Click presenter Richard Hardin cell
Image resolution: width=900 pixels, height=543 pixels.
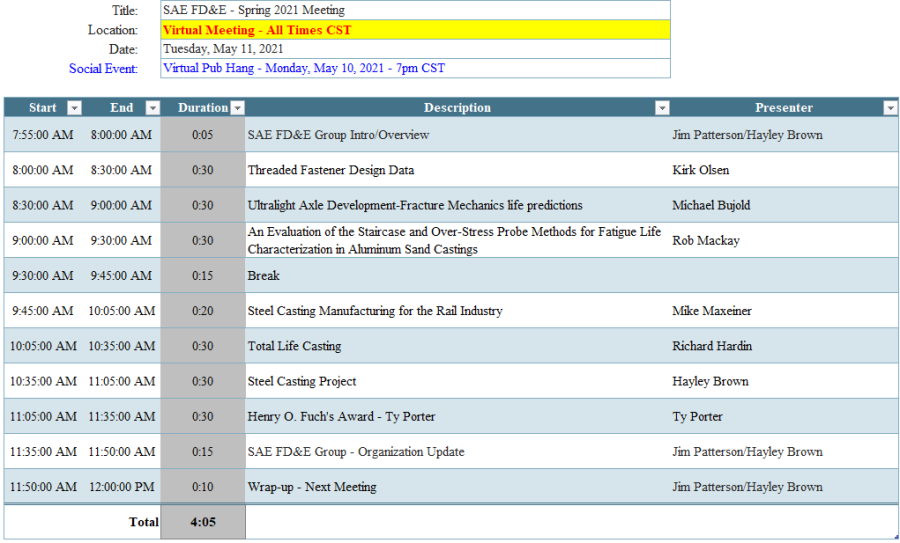[x=712, y=346]
